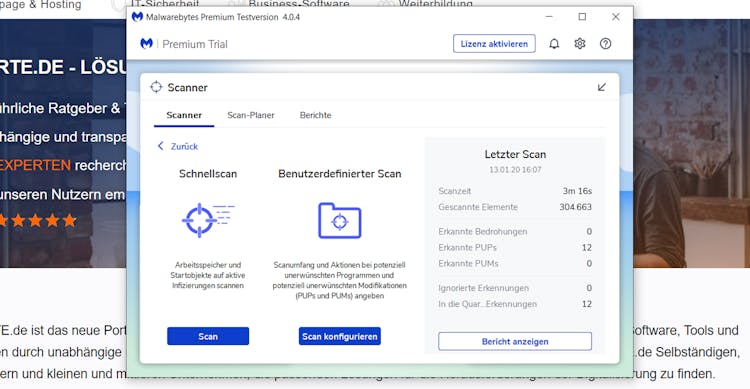This screenshot has height=389, width=750.
Task: Collapse Scanner panel with arrow icon
Action: [x=602, y=87]
